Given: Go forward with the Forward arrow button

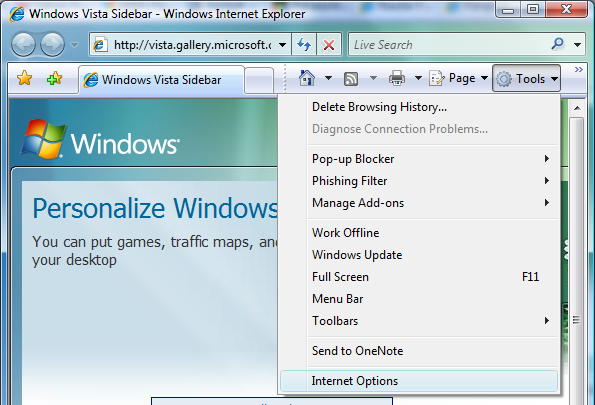Looking at the screenshot, I should click(x=52, y=45).
